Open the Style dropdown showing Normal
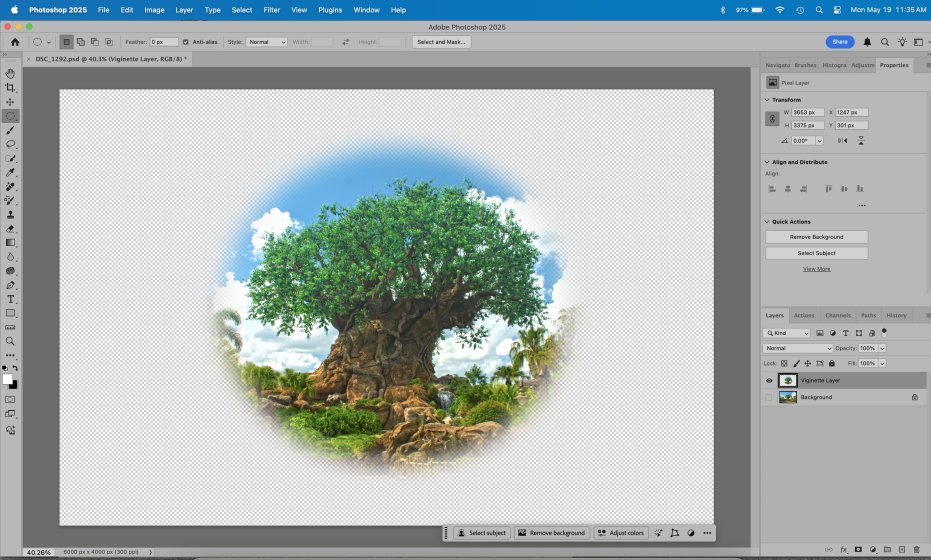This screenshot has height=560, width=931. pos(266,42)
